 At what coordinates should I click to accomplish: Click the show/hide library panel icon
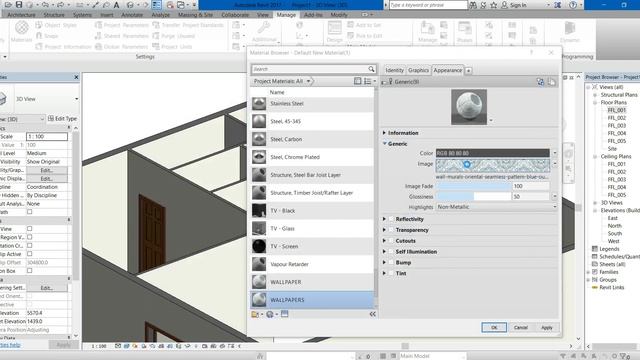(358, 81)
